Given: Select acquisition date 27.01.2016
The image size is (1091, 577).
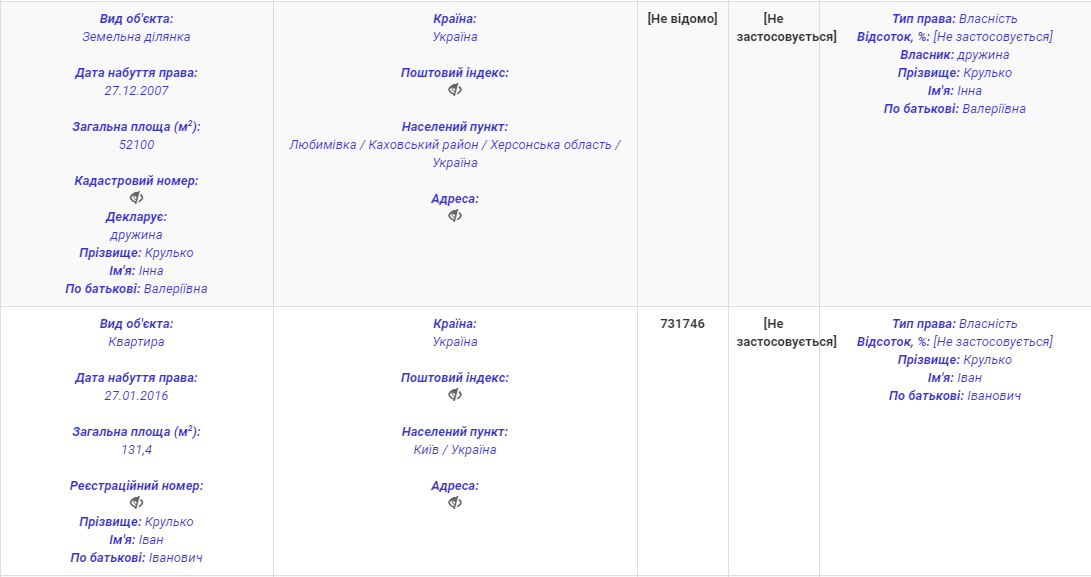Looking at the screenshot, I should [x=136, y=396].
